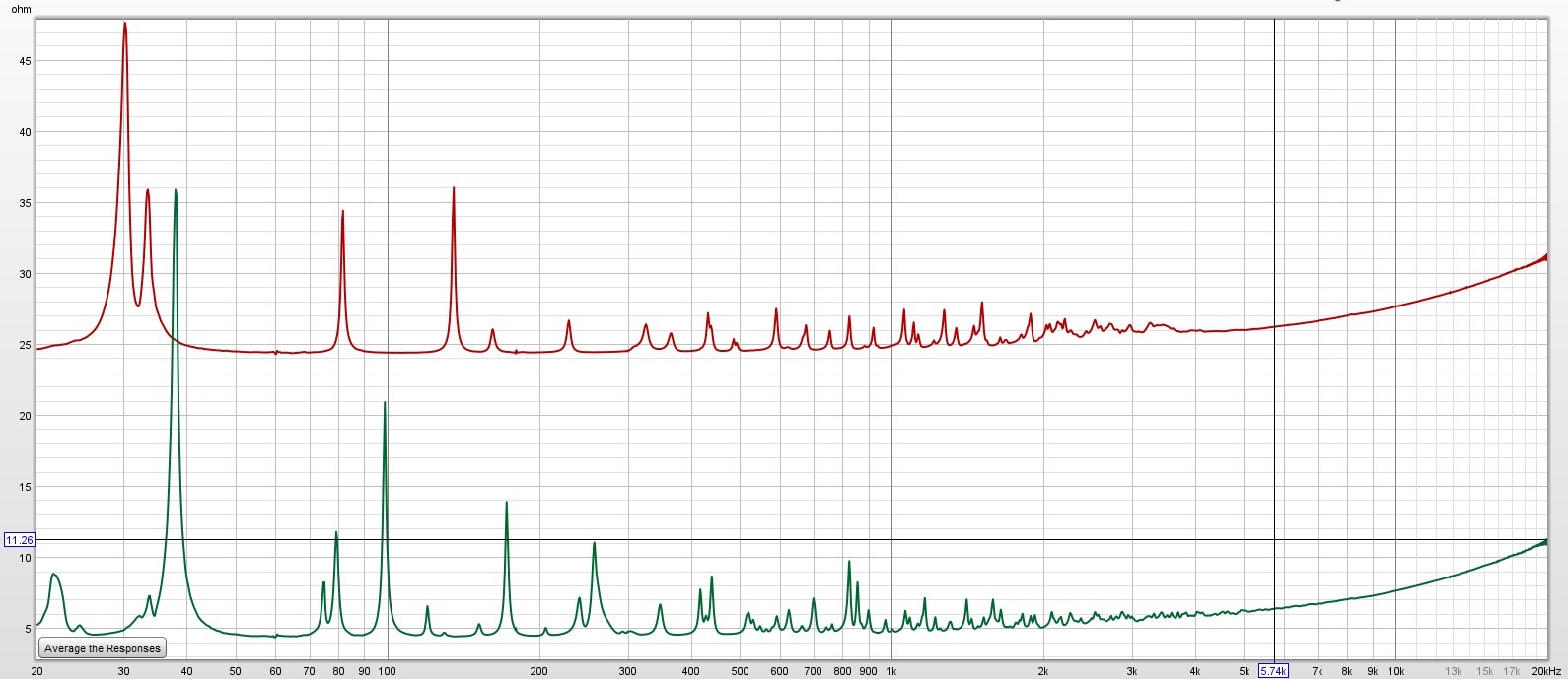
Task: Click the 5.74k frequency cursor value box
Action: [1273, 671]
